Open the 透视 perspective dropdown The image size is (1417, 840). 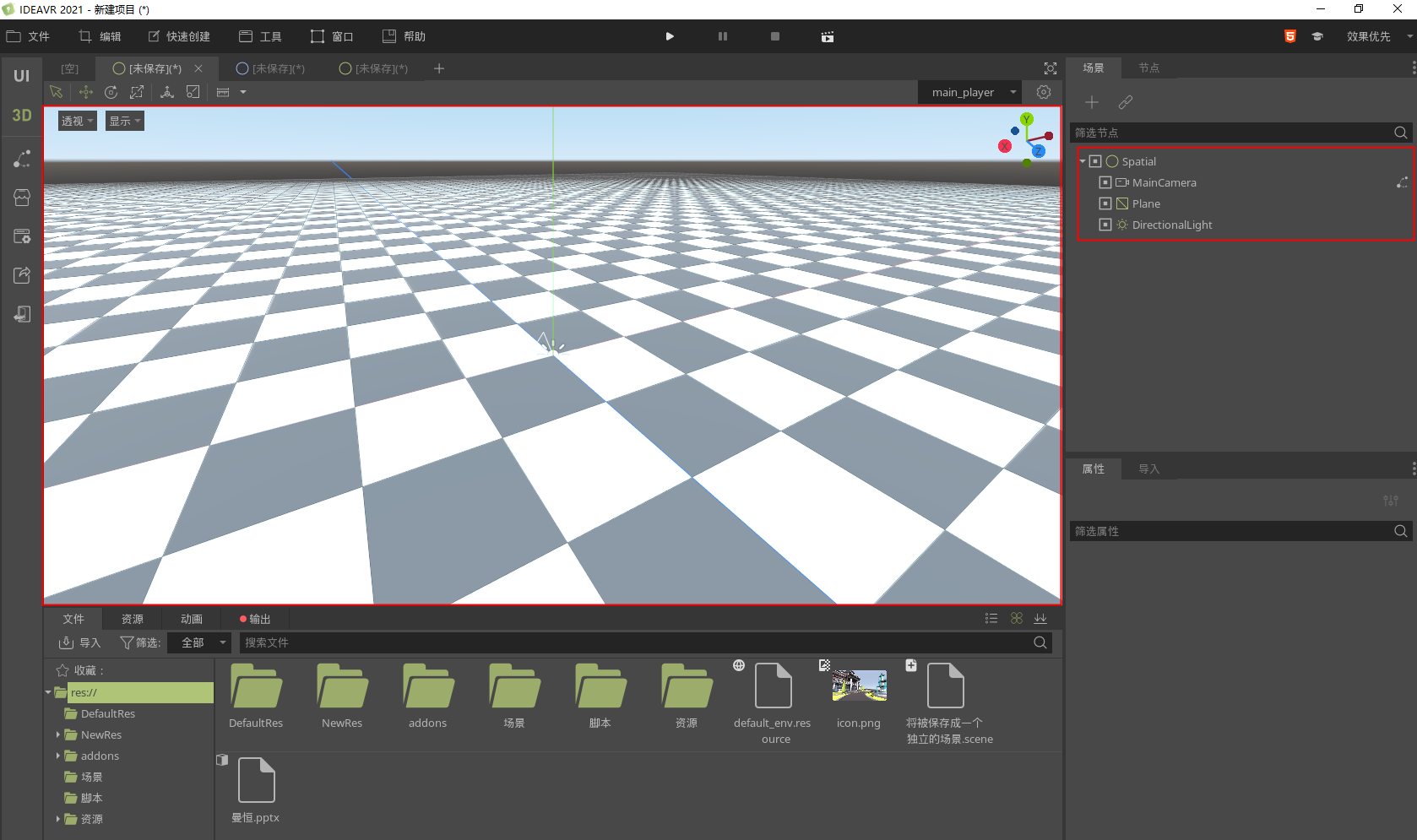click(77, 121)
